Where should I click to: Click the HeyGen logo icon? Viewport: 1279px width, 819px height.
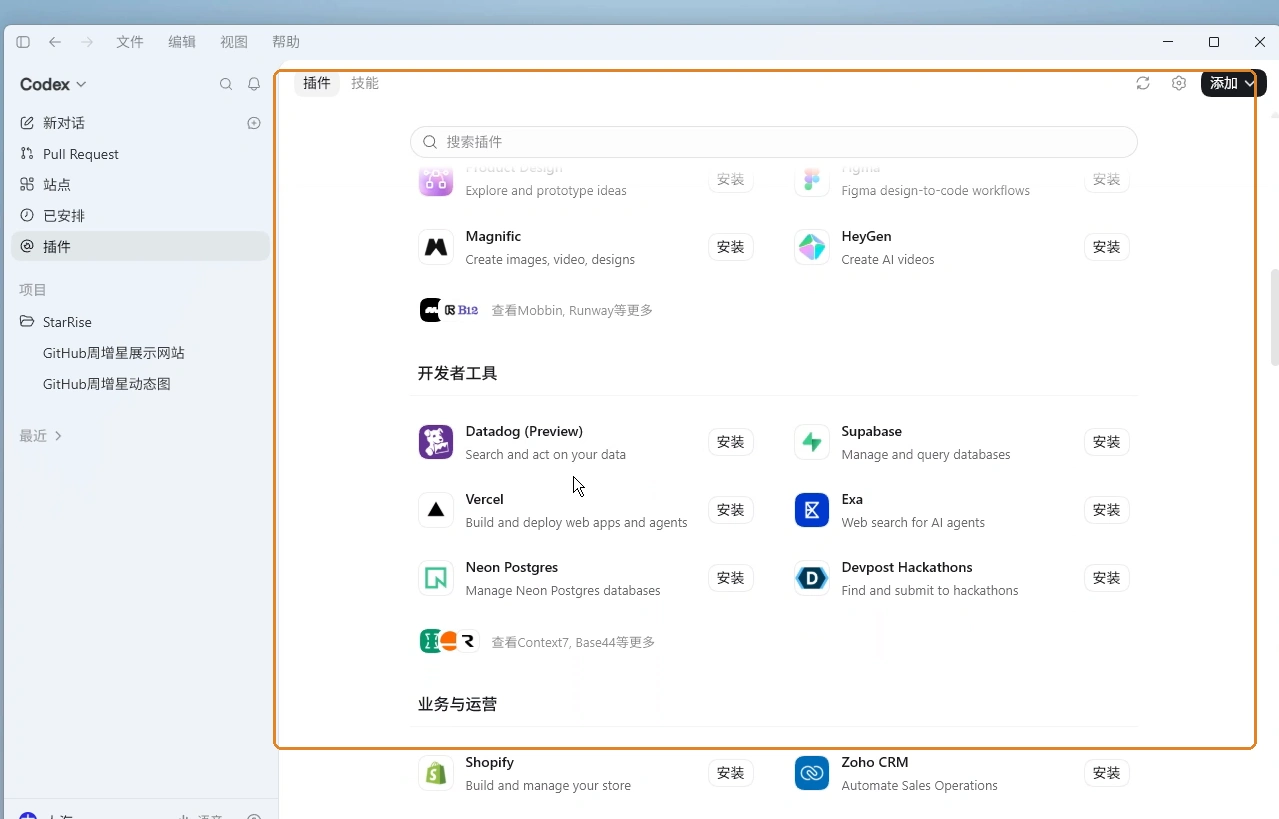point(812,247)
